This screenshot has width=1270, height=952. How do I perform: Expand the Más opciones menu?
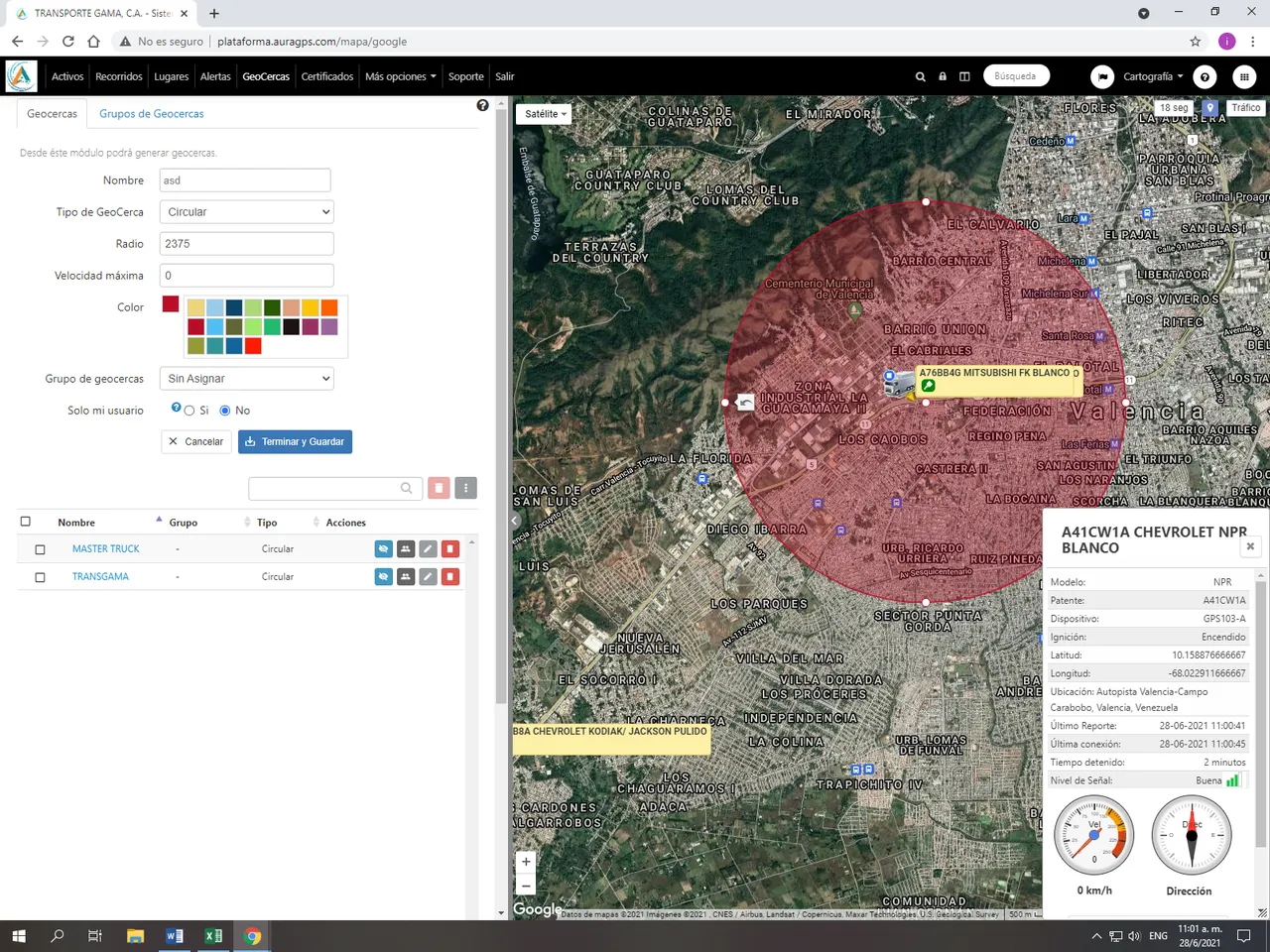point(400,76)
